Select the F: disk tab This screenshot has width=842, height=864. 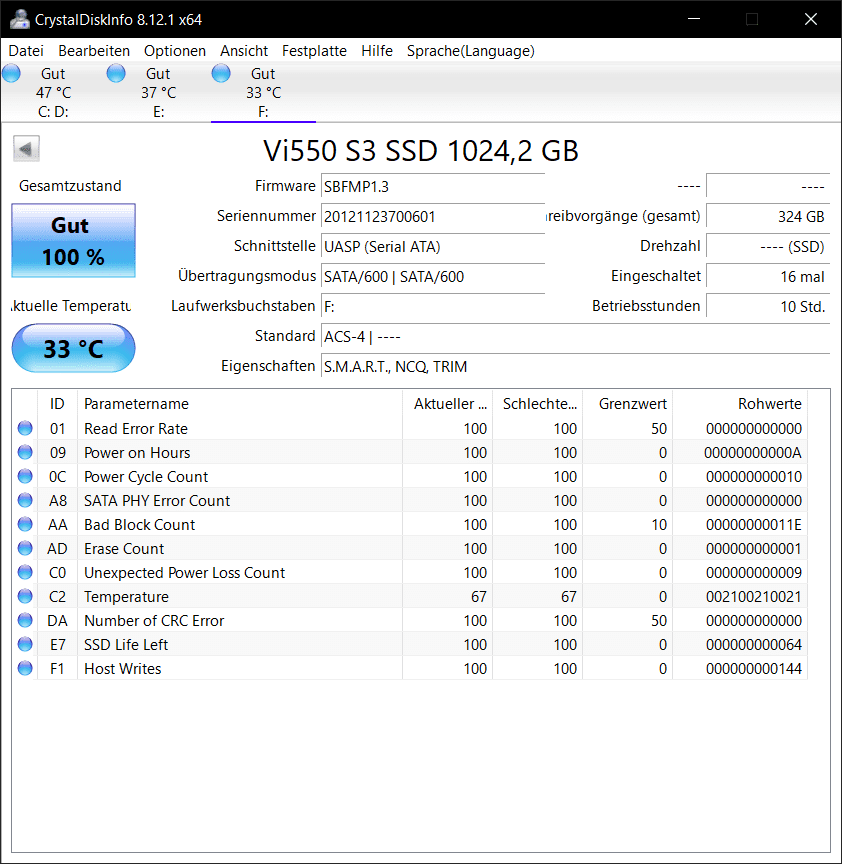(x=263, y=93)
